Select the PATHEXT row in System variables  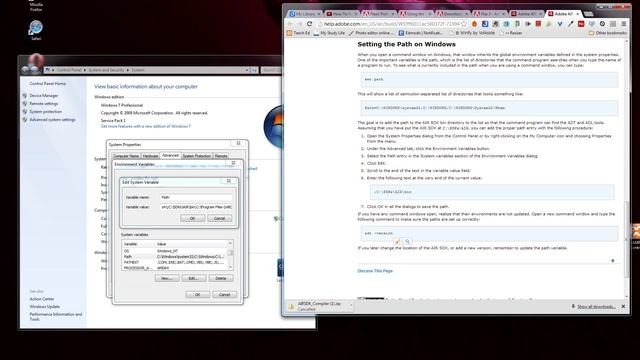175,262
